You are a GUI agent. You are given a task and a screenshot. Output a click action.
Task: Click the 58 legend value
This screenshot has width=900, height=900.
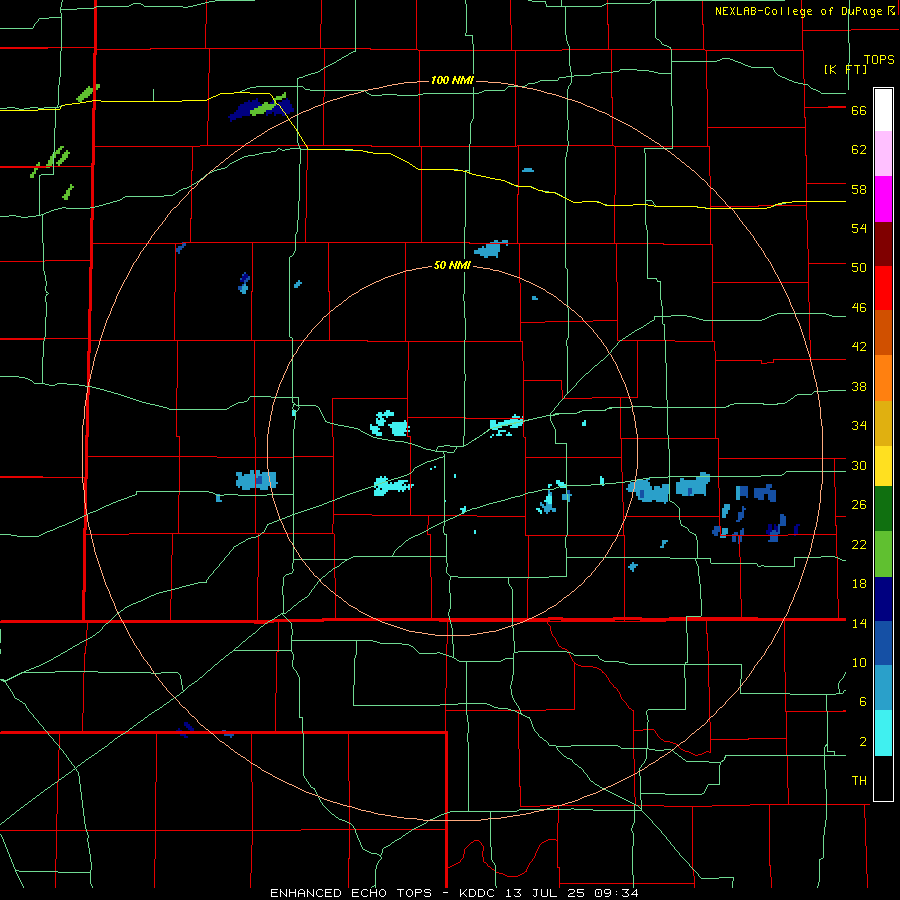pyautogui.click(x=859, y=189)
